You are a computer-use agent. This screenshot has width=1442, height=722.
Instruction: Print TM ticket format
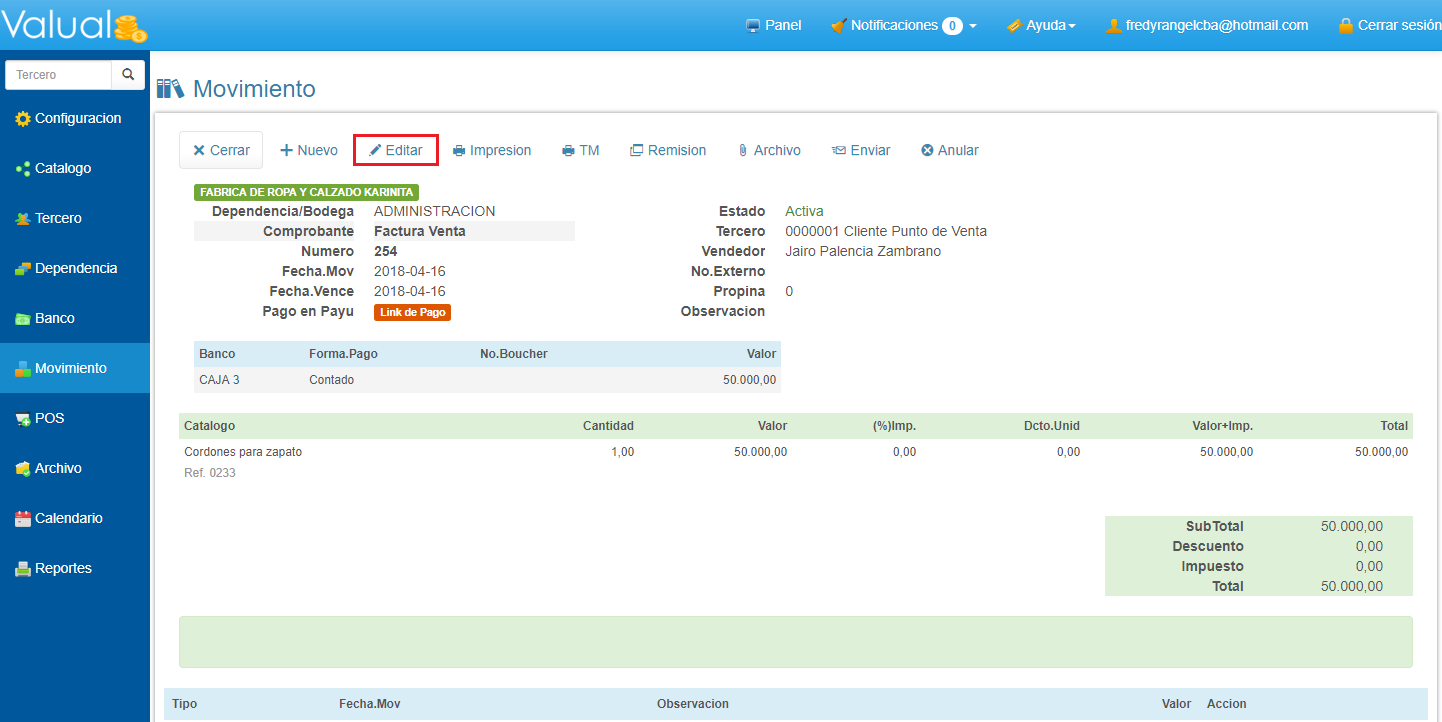click(580, 150)
